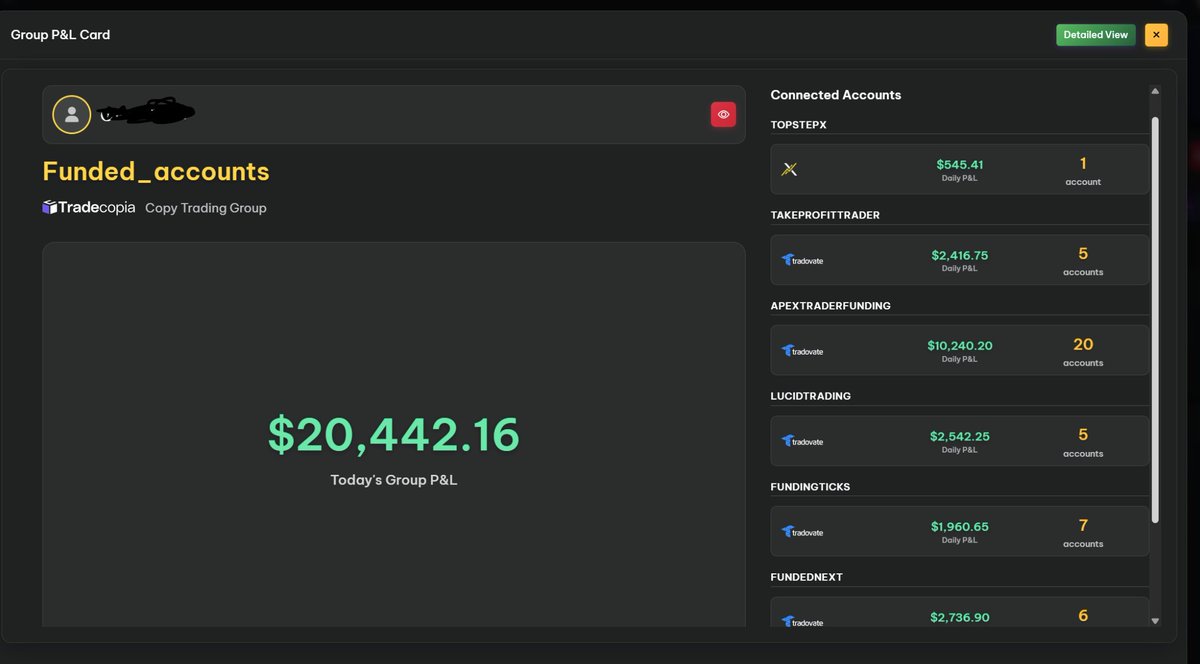Image resolution: width=1200 pixels, height=664 pixels.
Task: Select the $1,960.65 Daily P&L value
Action: click(959, 527)
